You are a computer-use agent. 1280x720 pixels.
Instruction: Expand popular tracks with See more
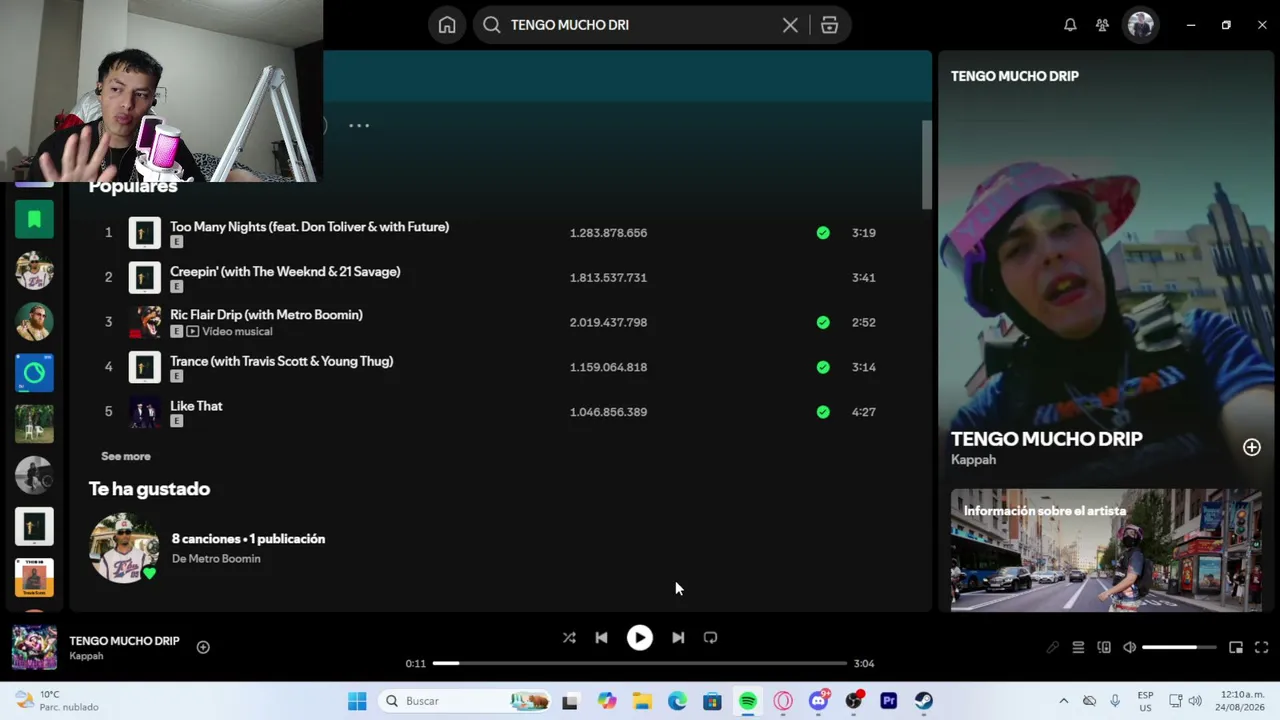tap(126, 456)
